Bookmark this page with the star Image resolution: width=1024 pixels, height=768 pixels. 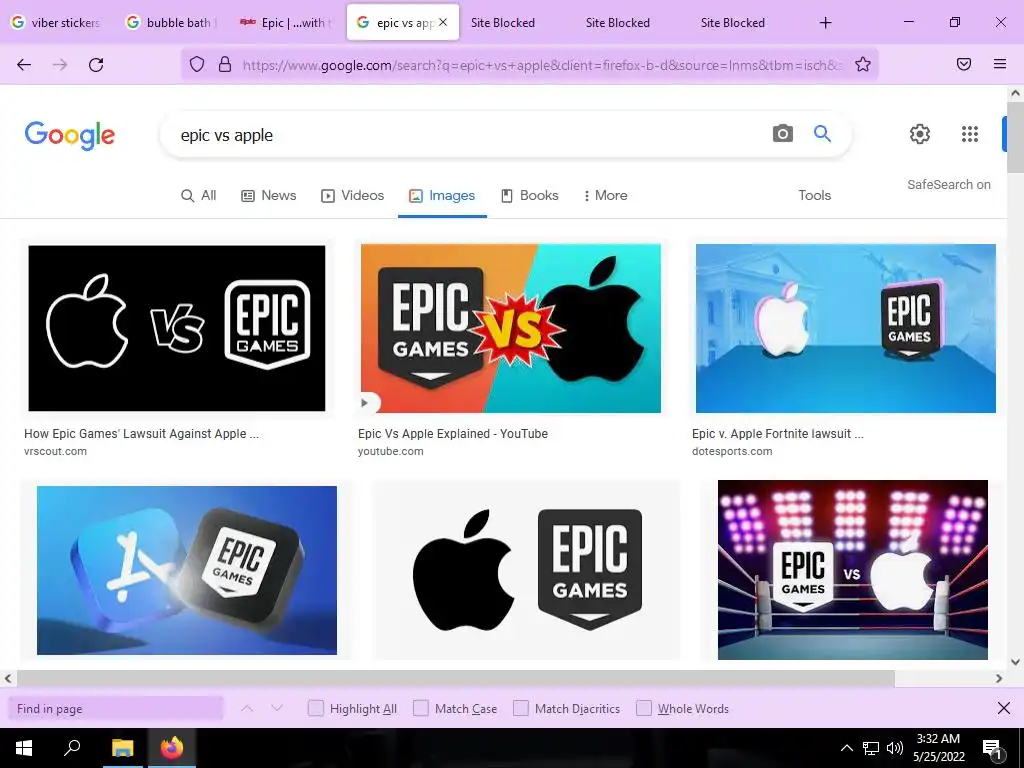coord(863,64)
